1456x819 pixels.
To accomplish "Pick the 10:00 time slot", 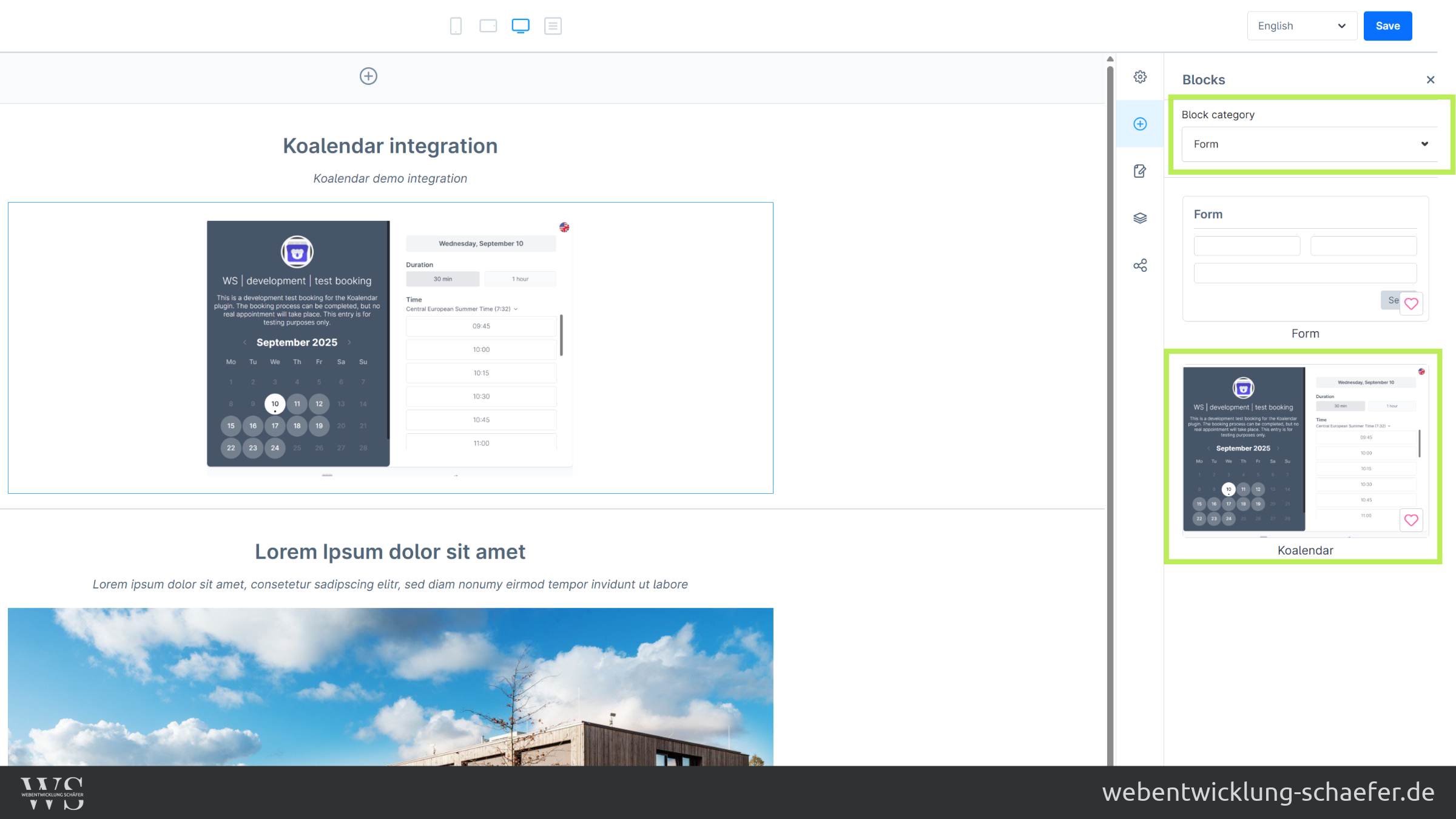I will tap(481, 349).
